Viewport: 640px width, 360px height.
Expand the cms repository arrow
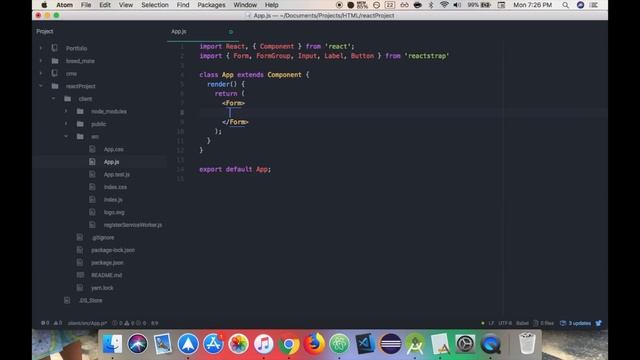click(x=41, y=73)
